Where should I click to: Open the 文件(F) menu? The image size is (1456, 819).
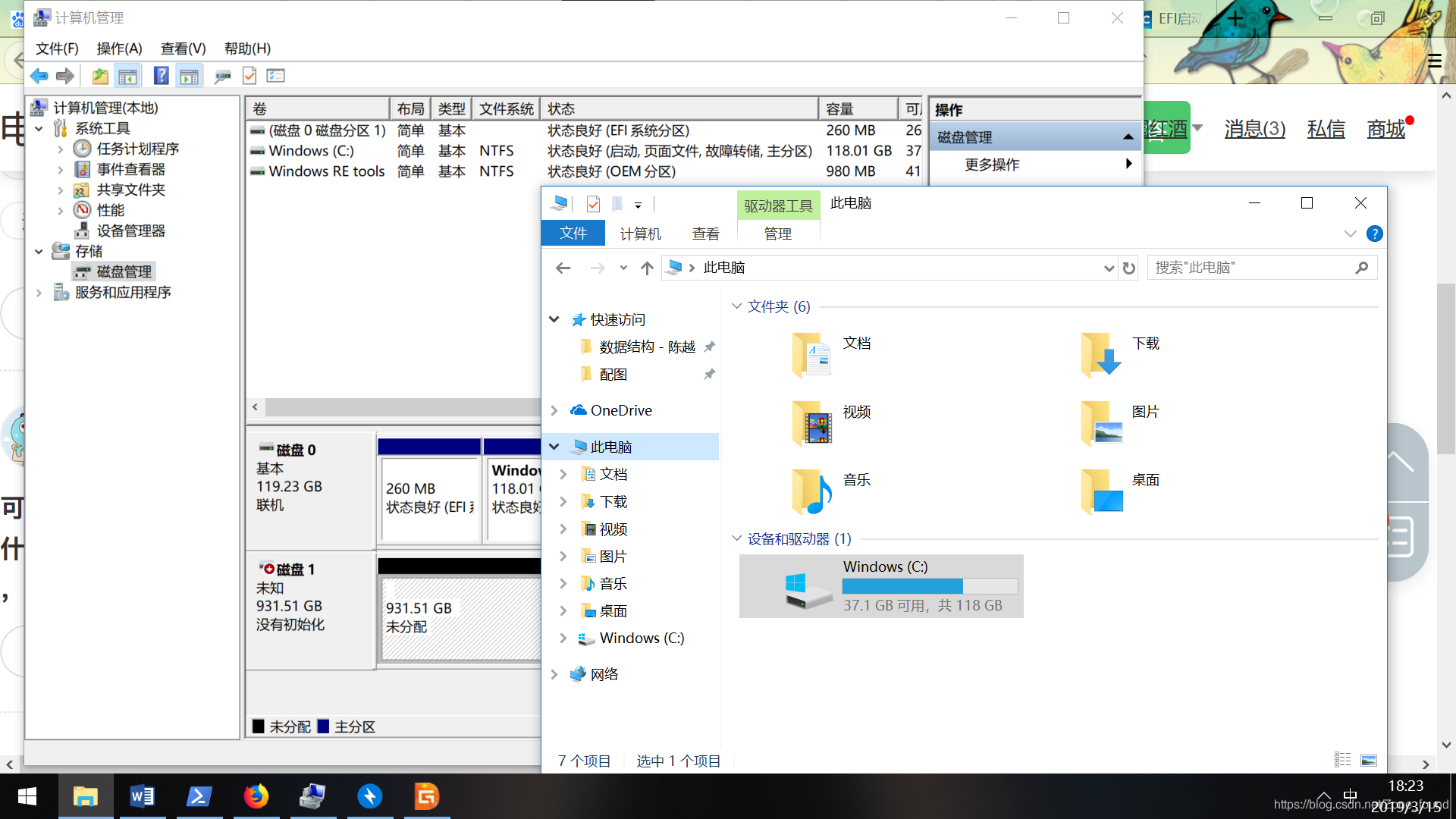pyautogui.click(x=57, y=49)
